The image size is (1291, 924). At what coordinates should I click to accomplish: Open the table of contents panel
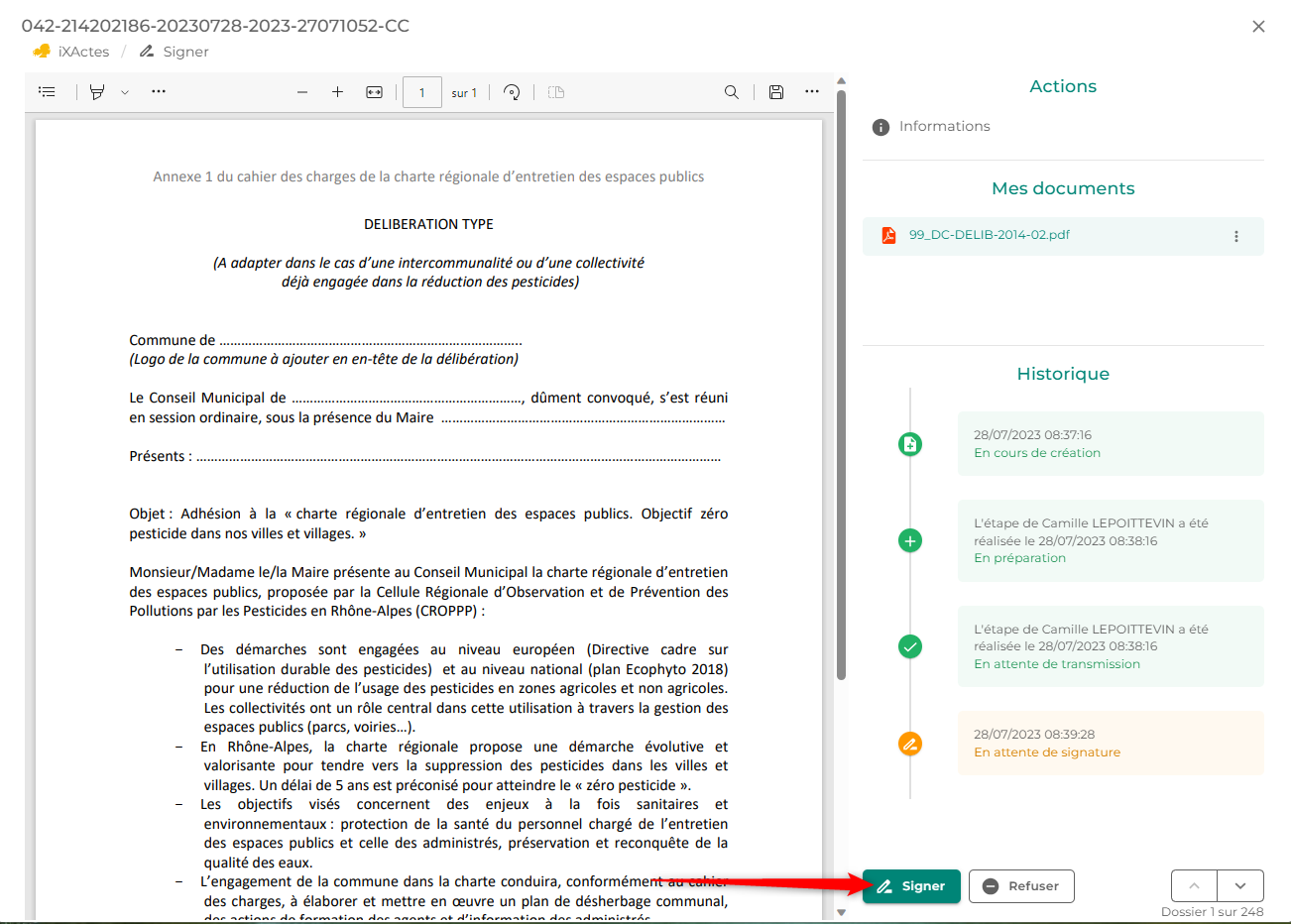[47, 91]
